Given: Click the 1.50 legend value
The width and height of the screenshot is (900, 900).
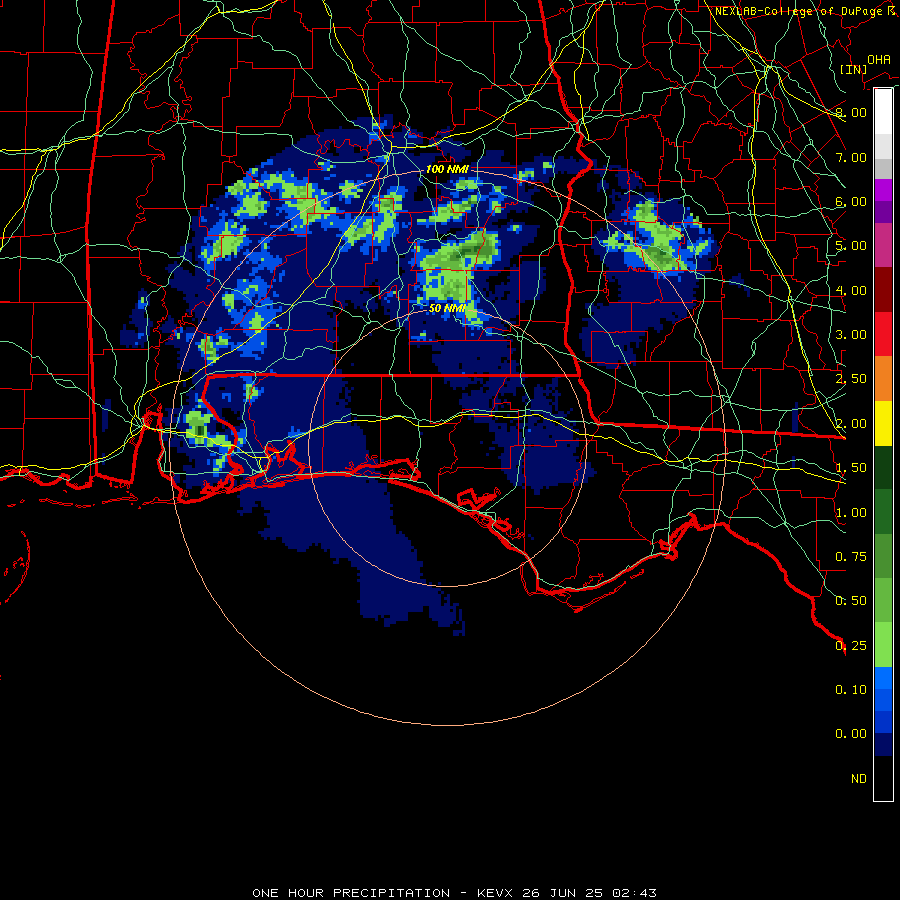Looking at the screenshot, I should click(x=851, y=468).
